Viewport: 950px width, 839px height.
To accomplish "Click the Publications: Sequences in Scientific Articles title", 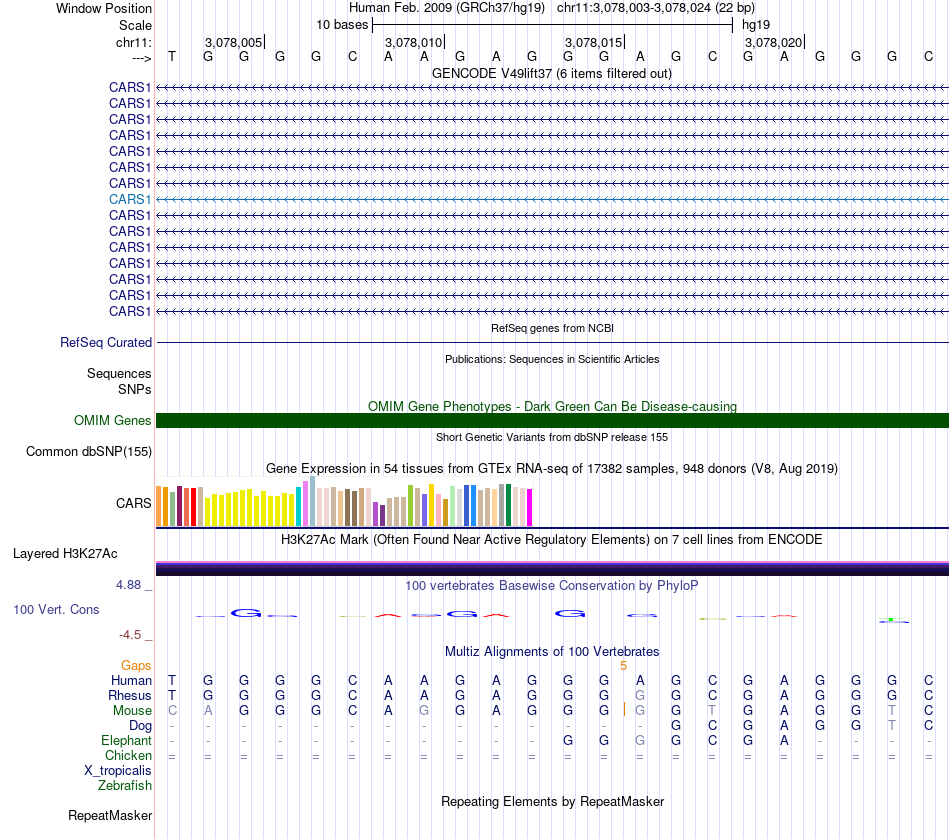I will (x=552, y=359).
